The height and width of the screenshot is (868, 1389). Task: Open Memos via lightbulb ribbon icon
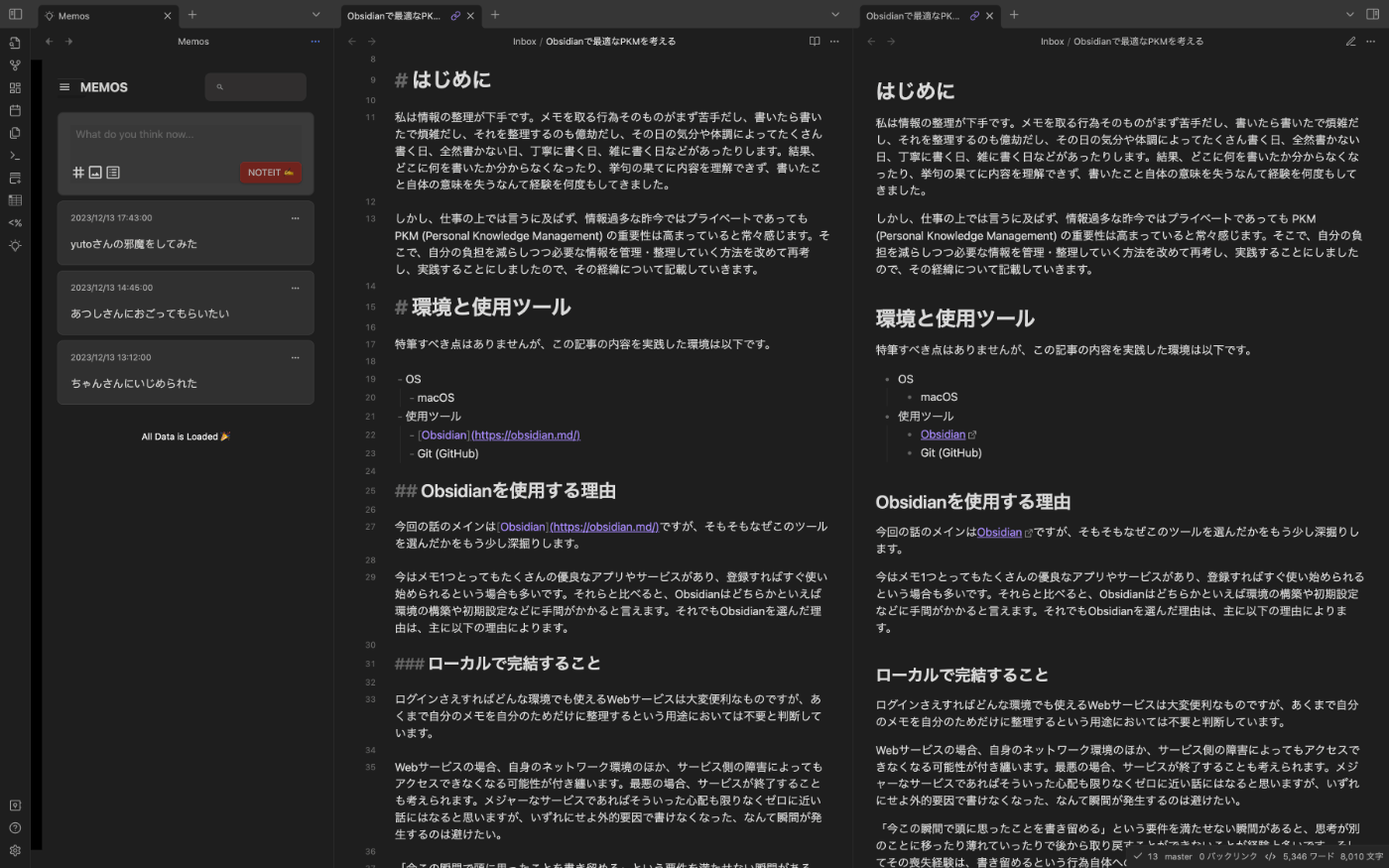point(15,246)
